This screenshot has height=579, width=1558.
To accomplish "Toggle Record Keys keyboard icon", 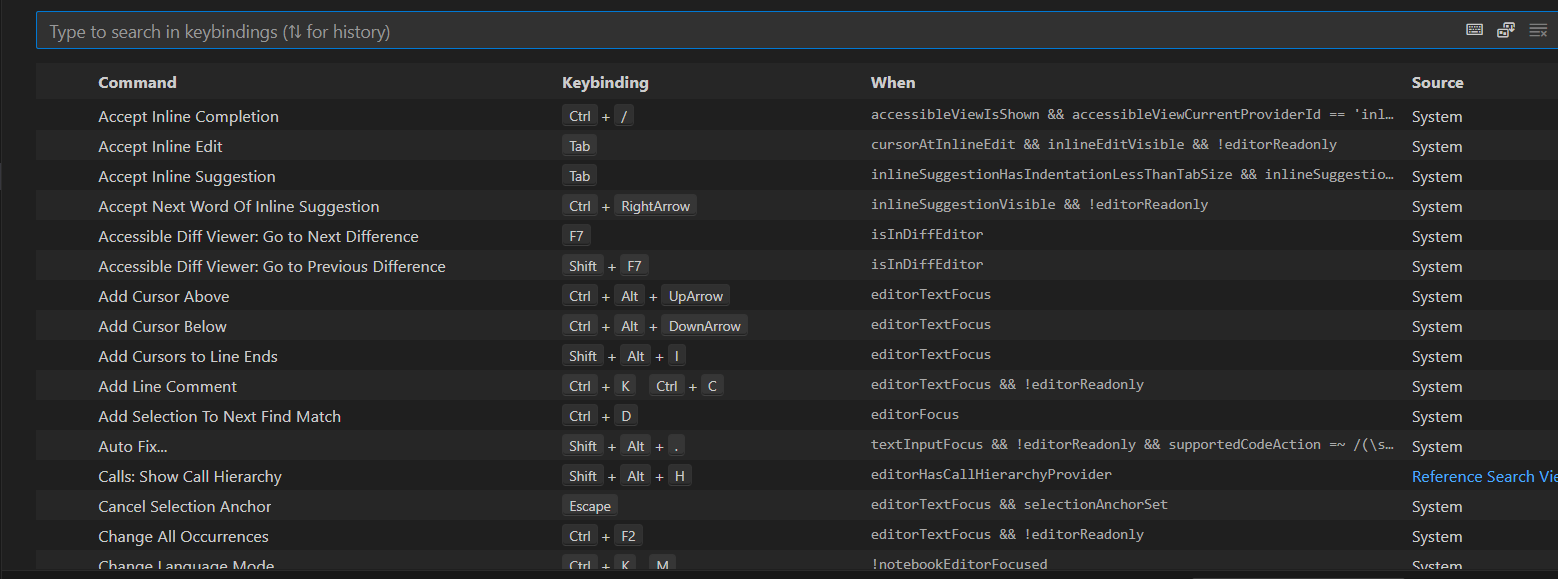I will 1474,30.
